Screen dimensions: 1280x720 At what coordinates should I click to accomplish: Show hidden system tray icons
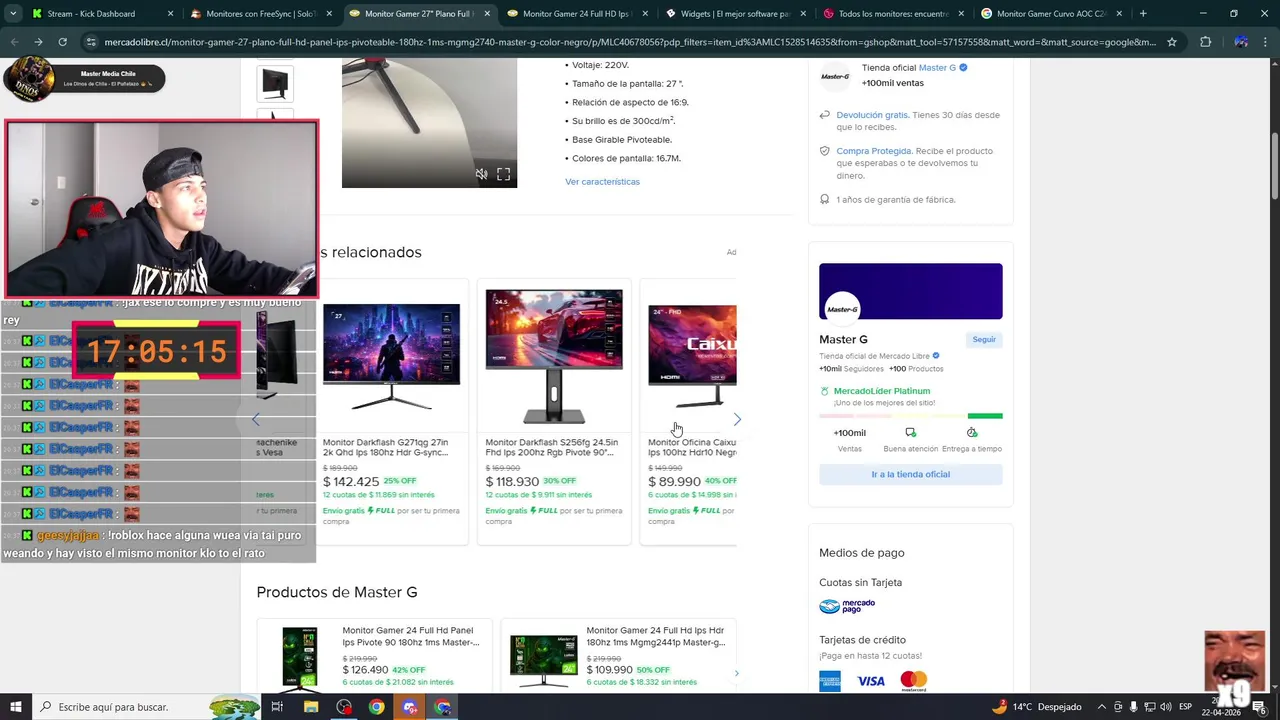click(x=1102, y=707)
